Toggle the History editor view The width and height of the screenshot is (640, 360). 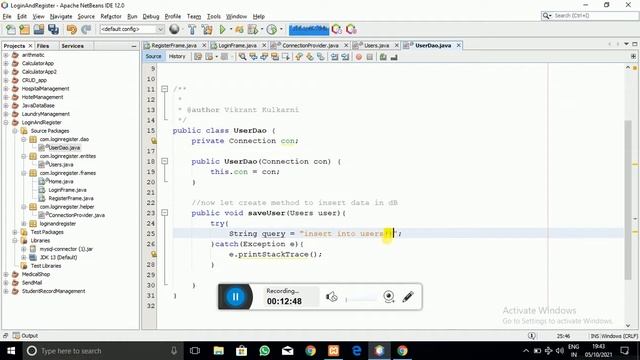point(177,57)
